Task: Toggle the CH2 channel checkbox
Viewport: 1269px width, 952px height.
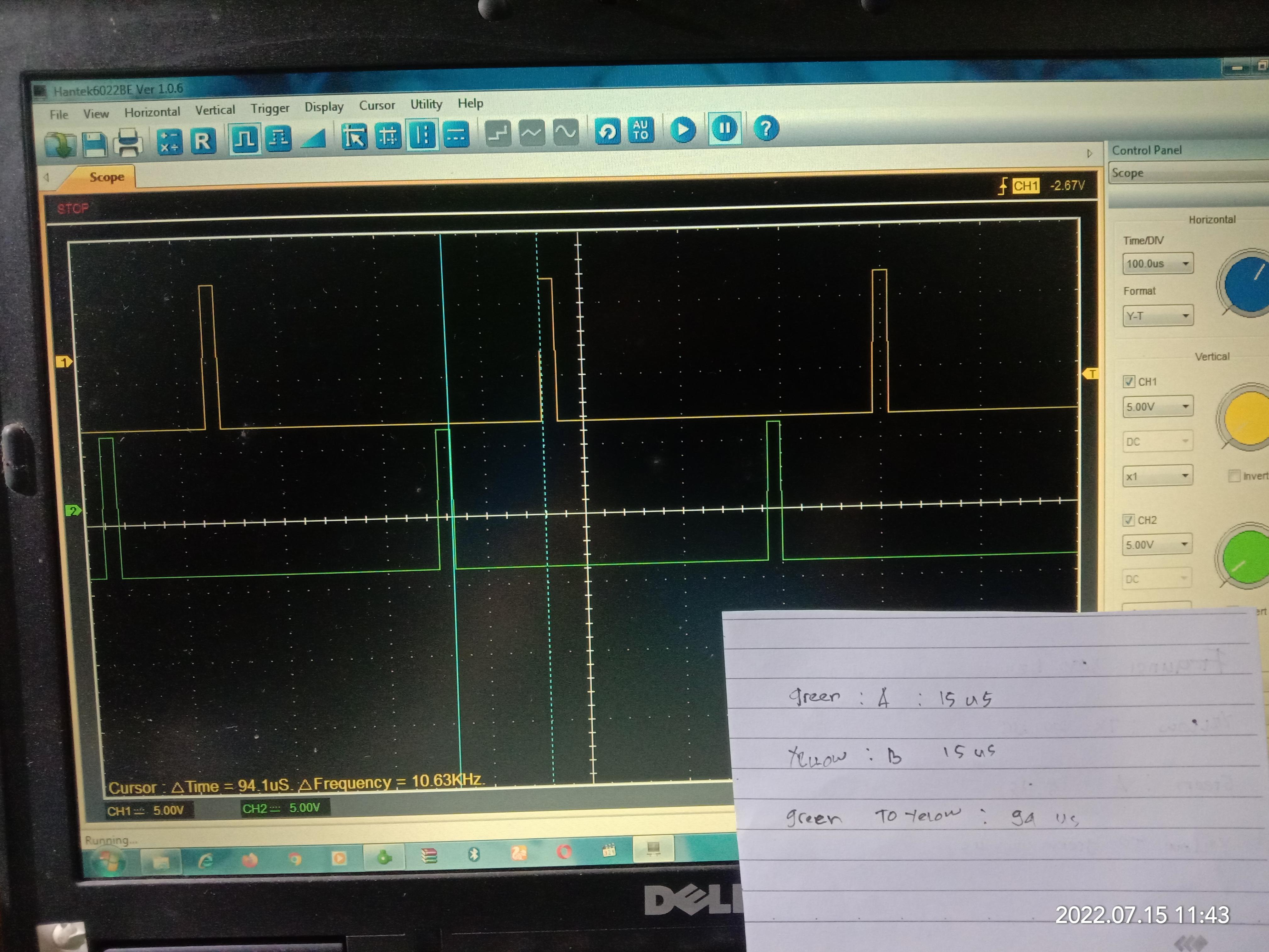Action: tap(1128, 520)
